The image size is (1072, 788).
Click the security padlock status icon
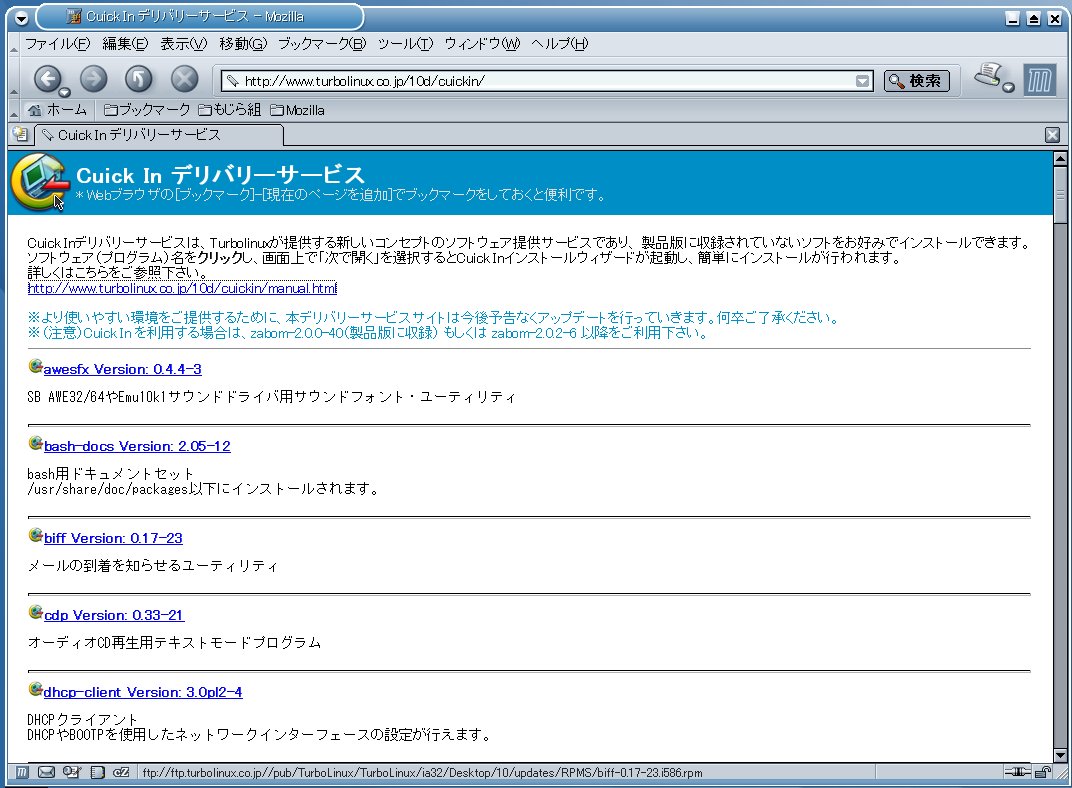tap(1043, 772)
